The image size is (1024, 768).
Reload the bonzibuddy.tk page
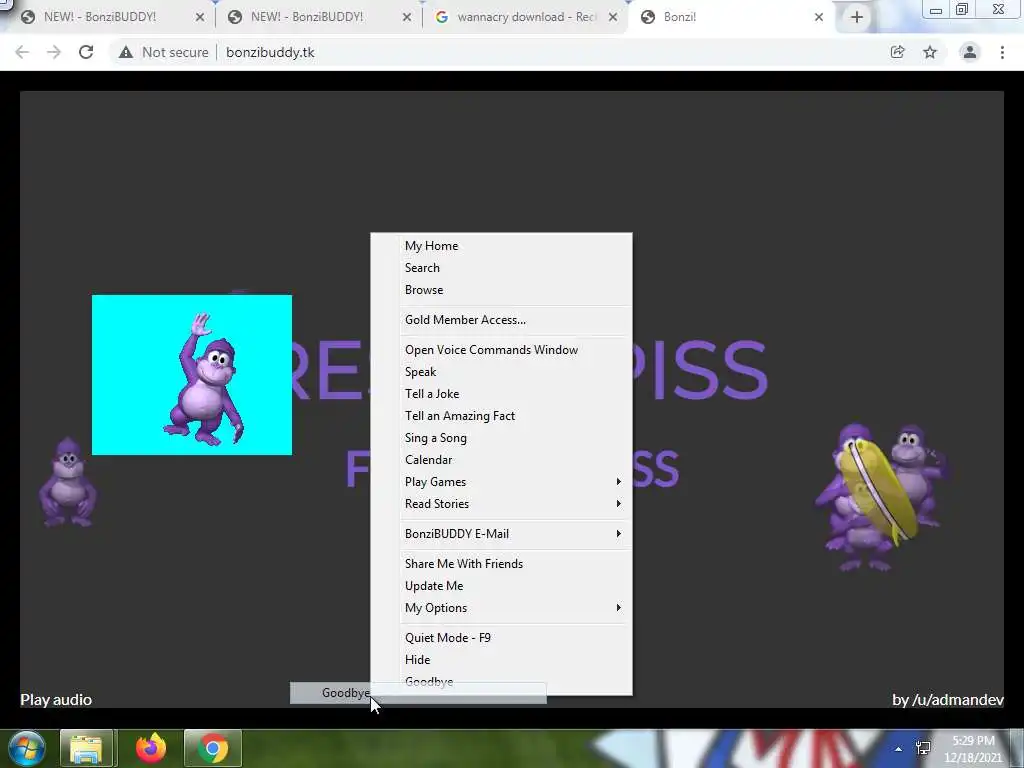point(86,52)
